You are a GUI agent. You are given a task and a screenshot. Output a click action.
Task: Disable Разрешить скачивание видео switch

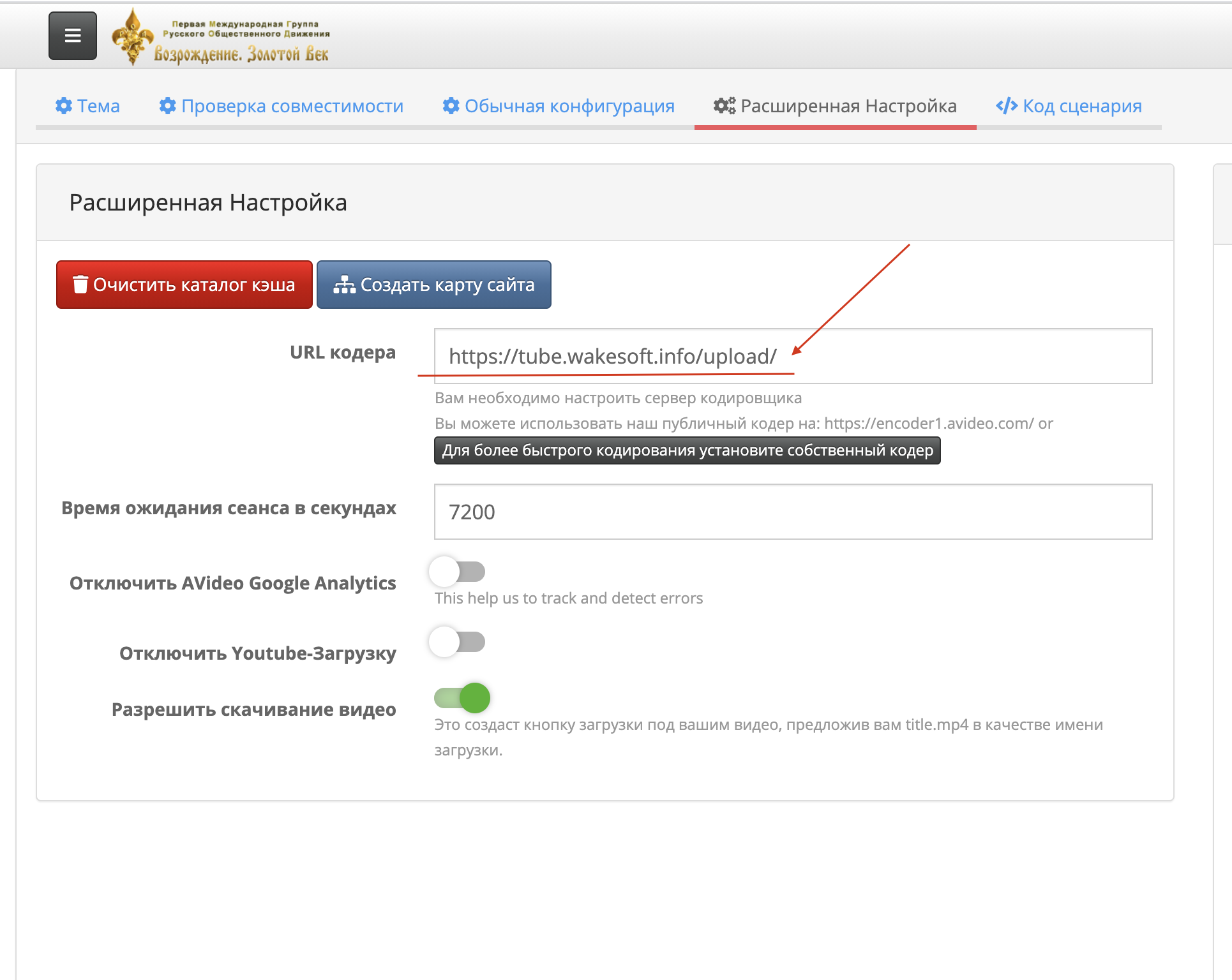coord(463,697)
